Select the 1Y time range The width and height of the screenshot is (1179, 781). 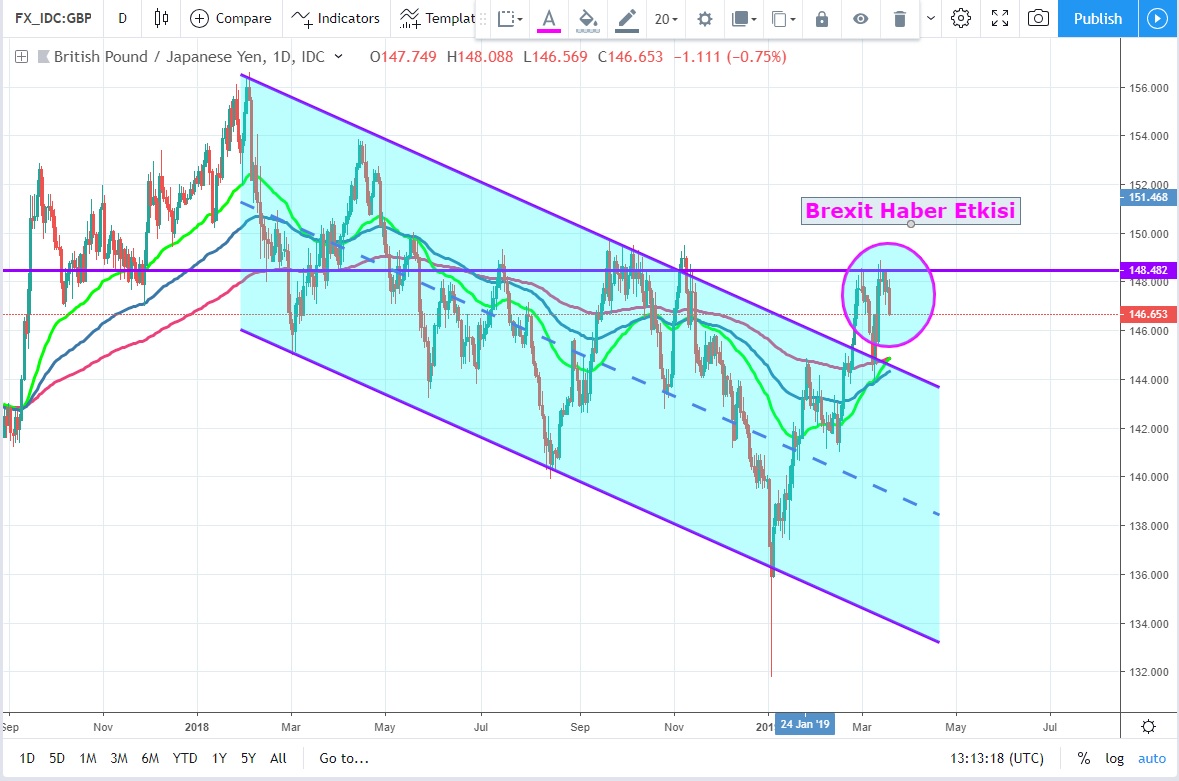click(x=219, y=758)
